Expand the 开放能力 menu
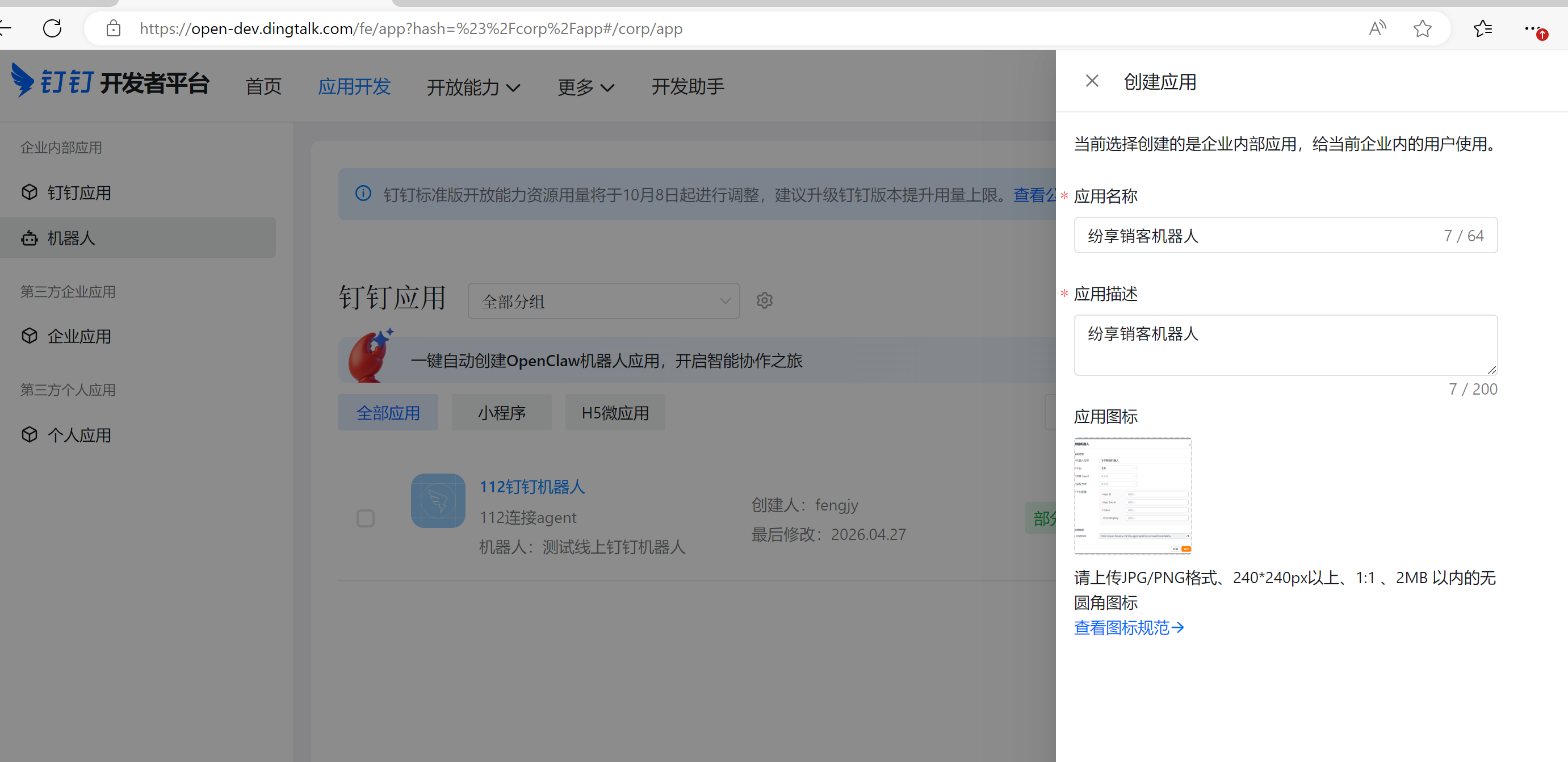 click(x=473, y=86)
